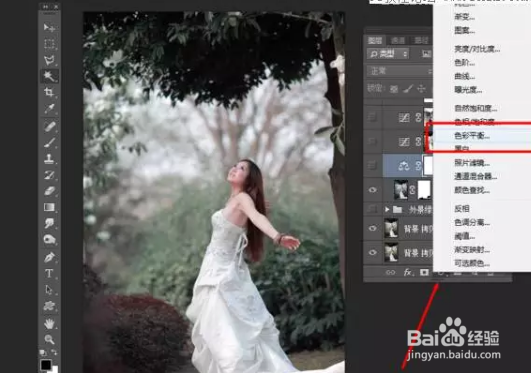Select the Zoom tool

click(49, 339)
